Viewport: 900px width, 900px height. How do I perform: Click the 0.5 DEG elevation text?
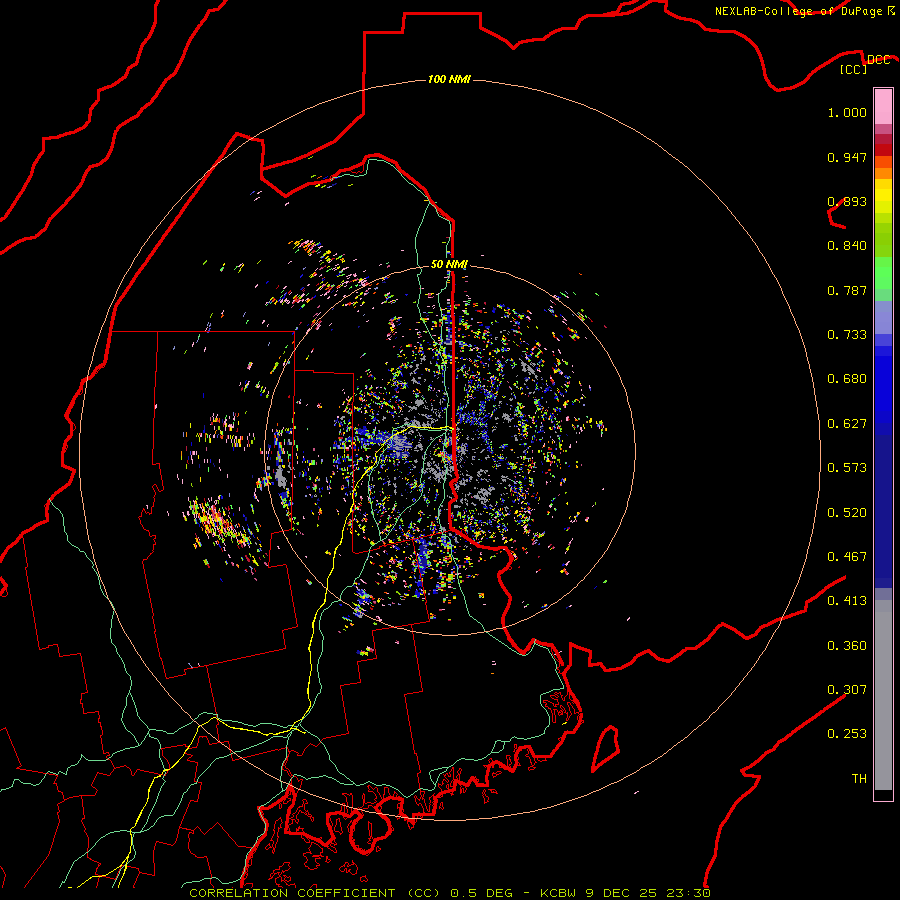[482, 893]
